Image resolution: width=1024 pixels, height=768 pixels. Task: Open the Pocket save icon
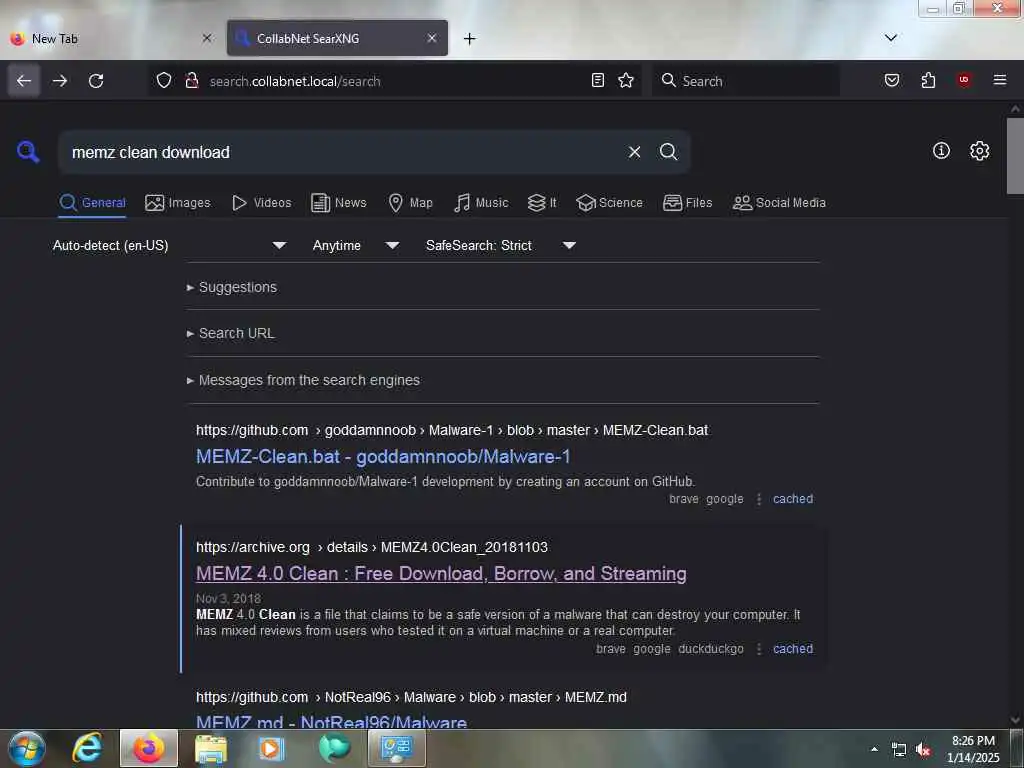[891, 80]
